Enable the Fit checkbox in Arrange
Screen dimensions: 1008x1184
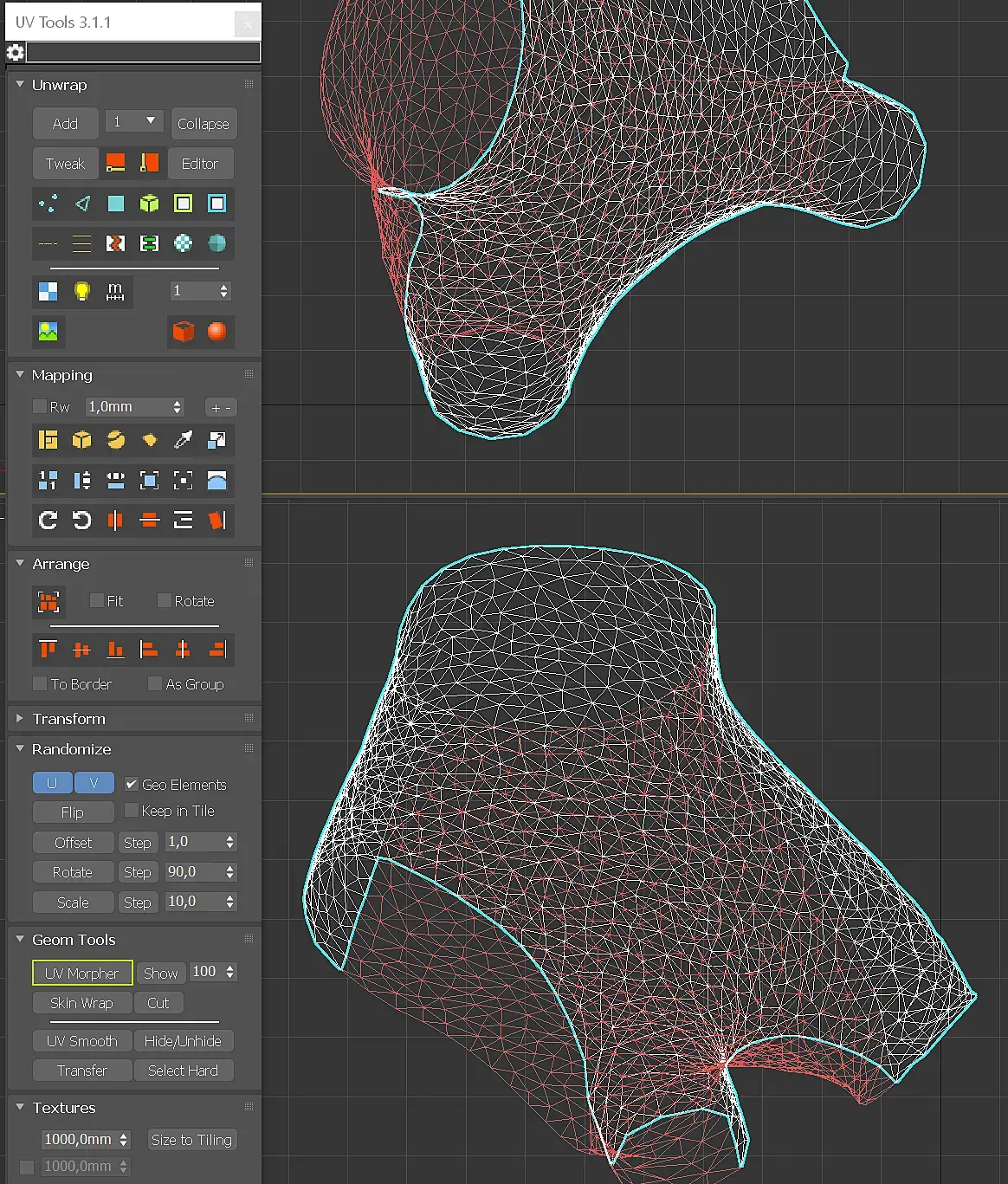[97, 600]
